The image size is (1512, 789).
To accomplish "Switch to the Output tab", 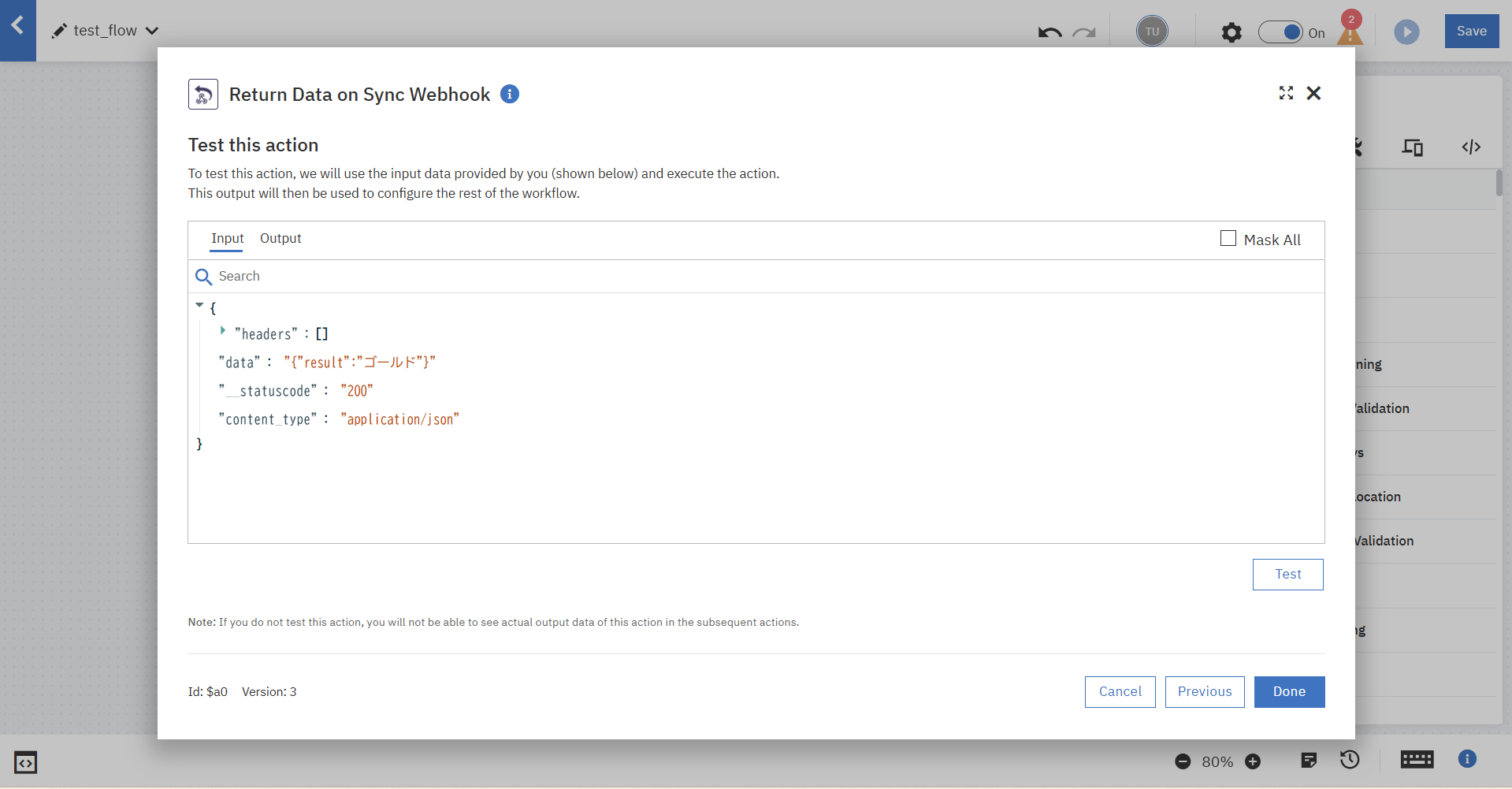I will click(x=280, y=239).
